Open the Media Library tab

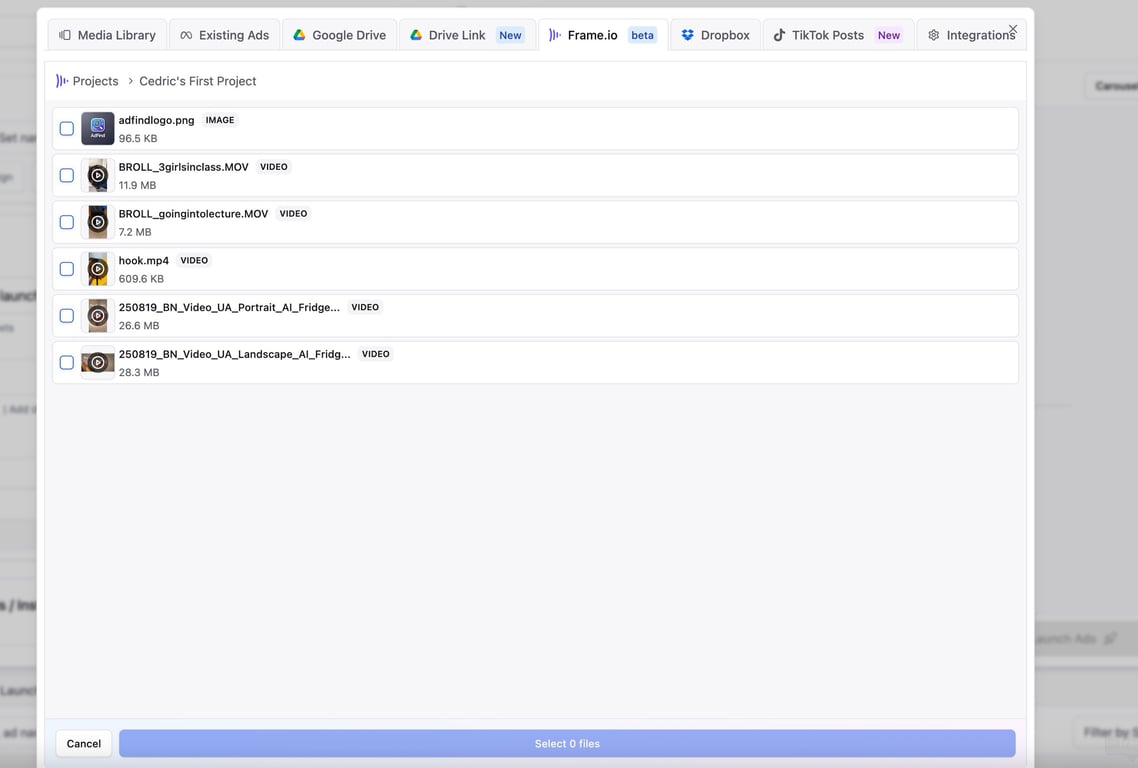click(107, 35)
